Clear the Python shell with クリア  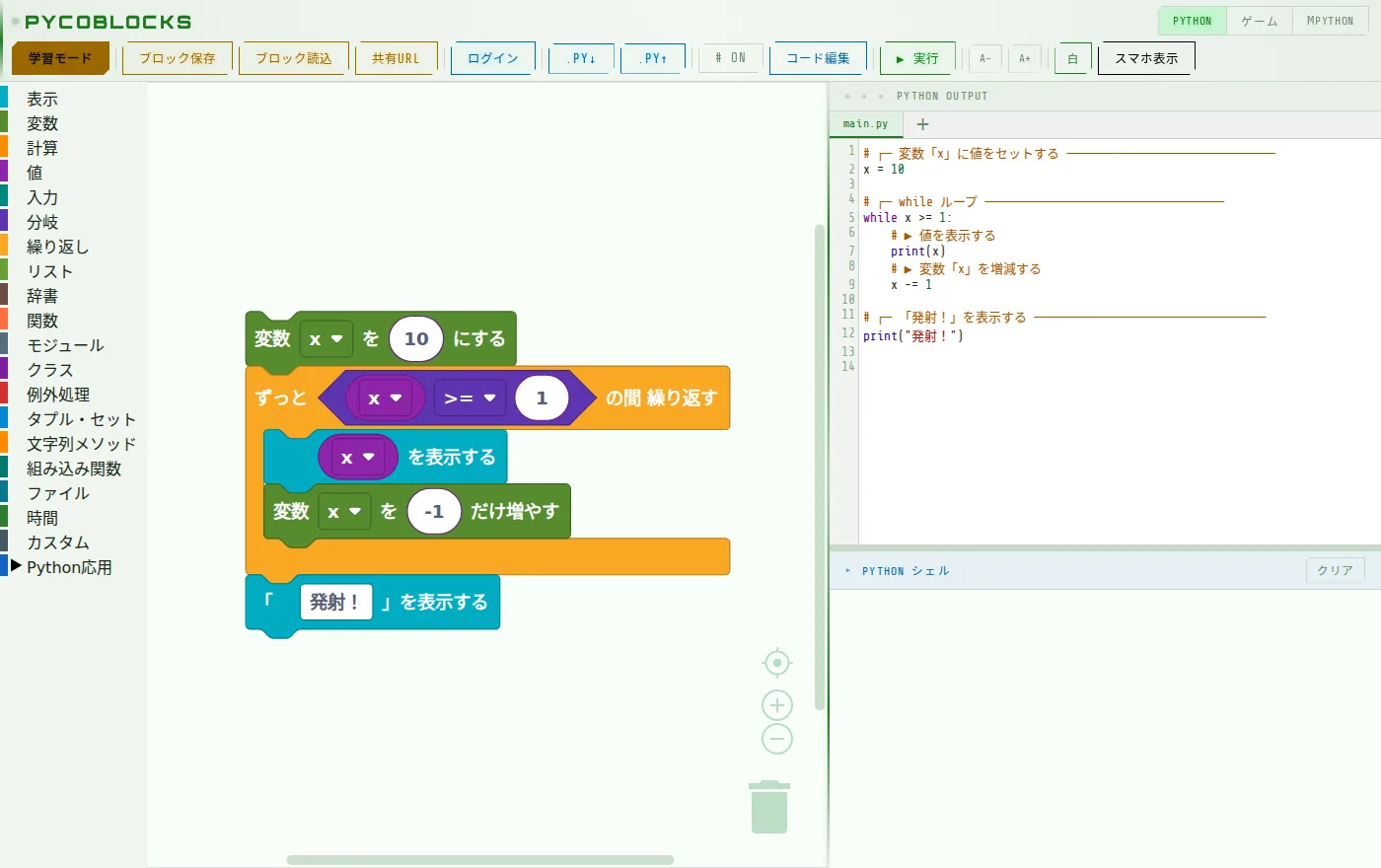1336,570
